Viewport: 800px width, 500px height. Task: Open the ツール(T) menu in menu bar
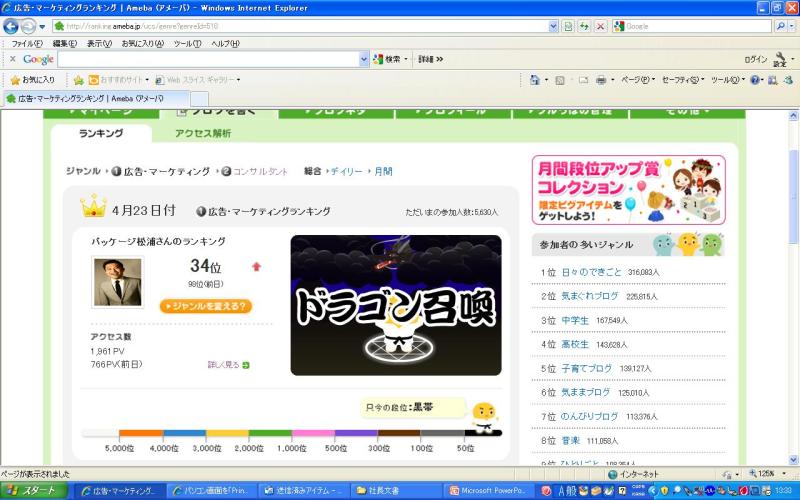point(187,43)
